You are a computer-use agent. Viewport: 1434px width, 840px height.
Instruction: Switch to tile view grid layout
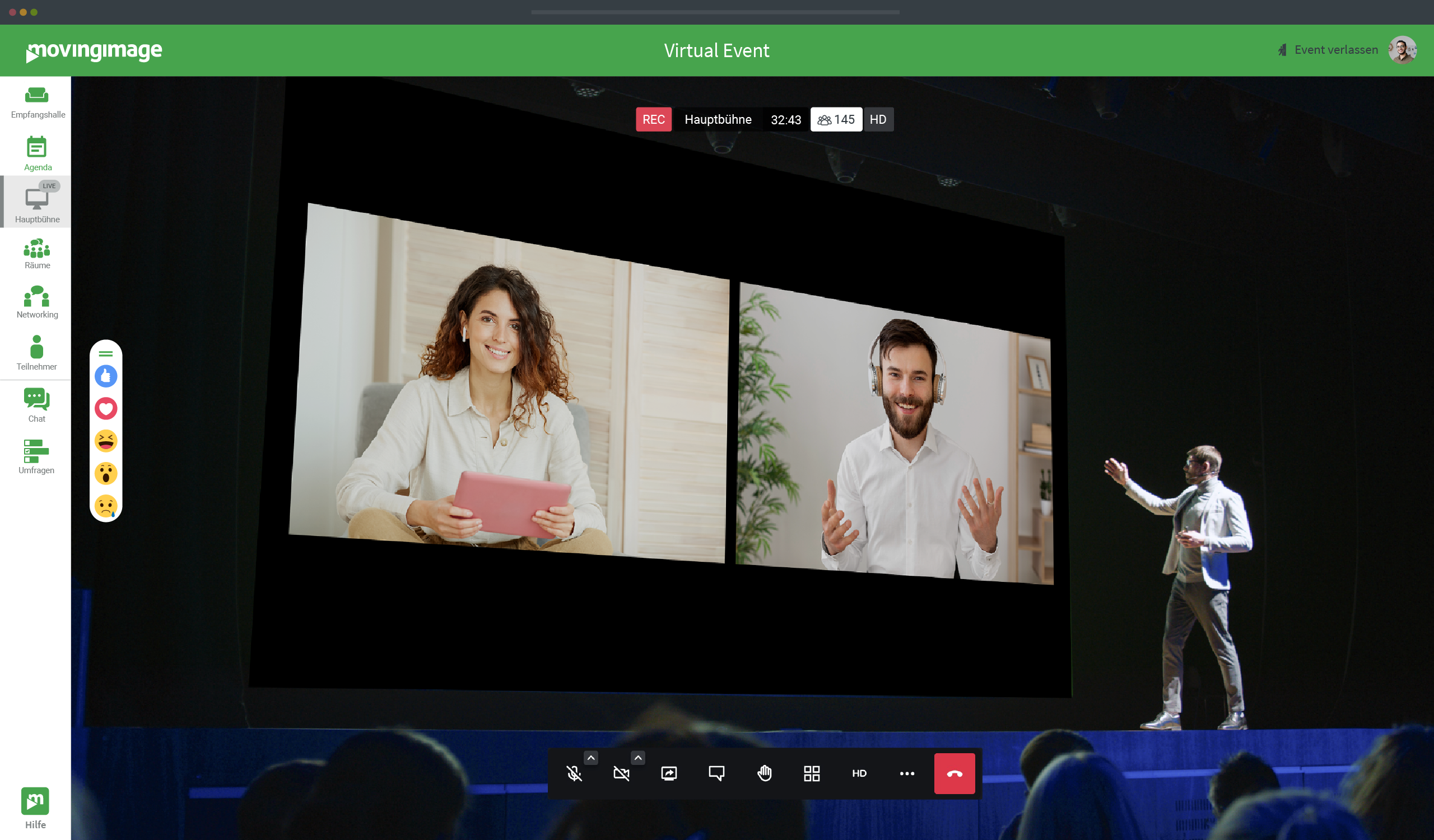(x=812, y=773)
